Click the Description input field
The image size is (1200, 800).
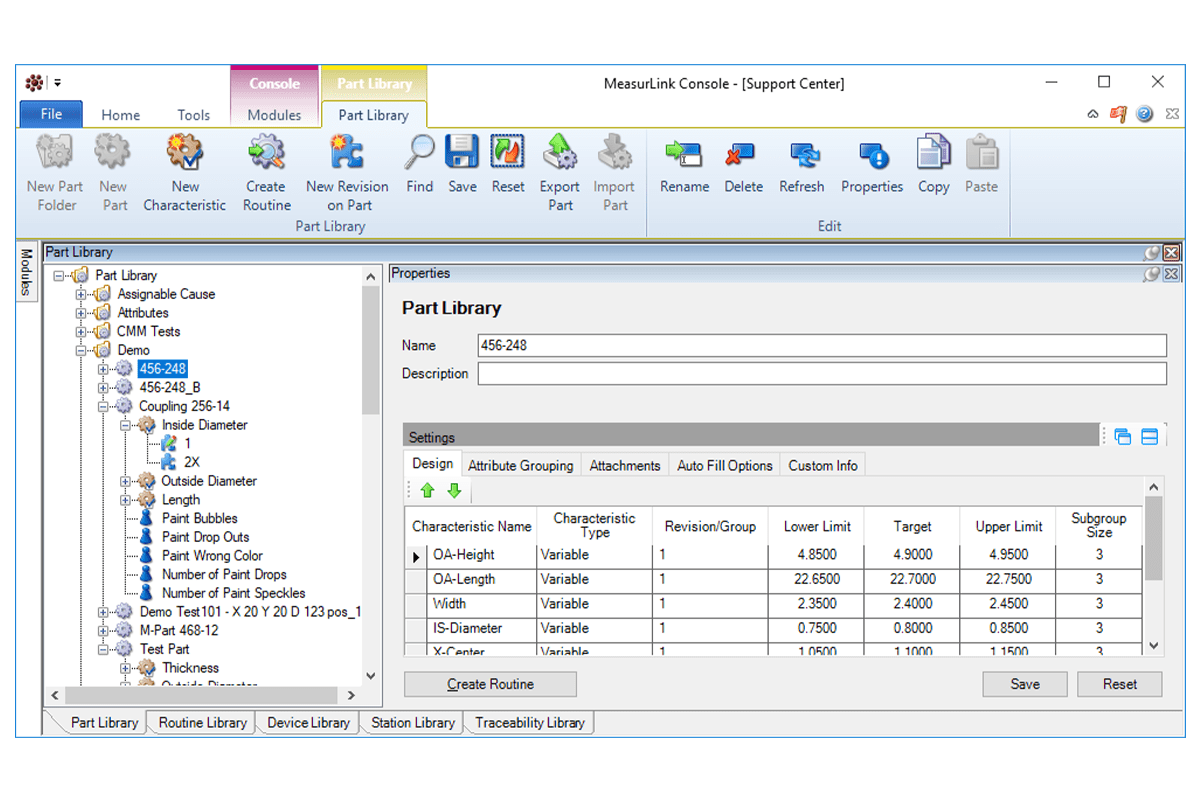(821, 373)
